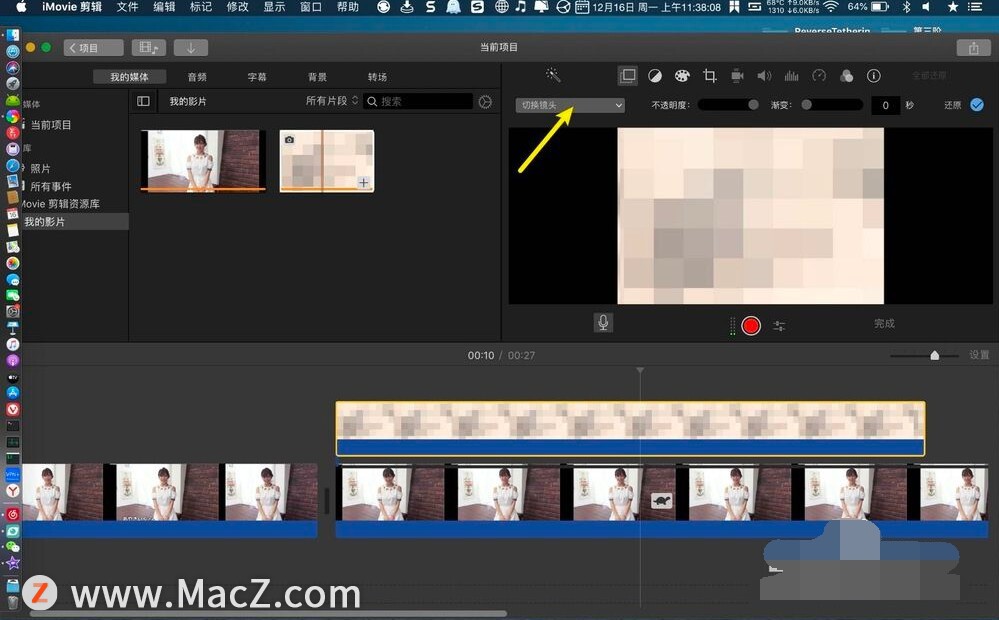Open the volume adjustment icon
999x620 pixels.
[x=764, y=76]
